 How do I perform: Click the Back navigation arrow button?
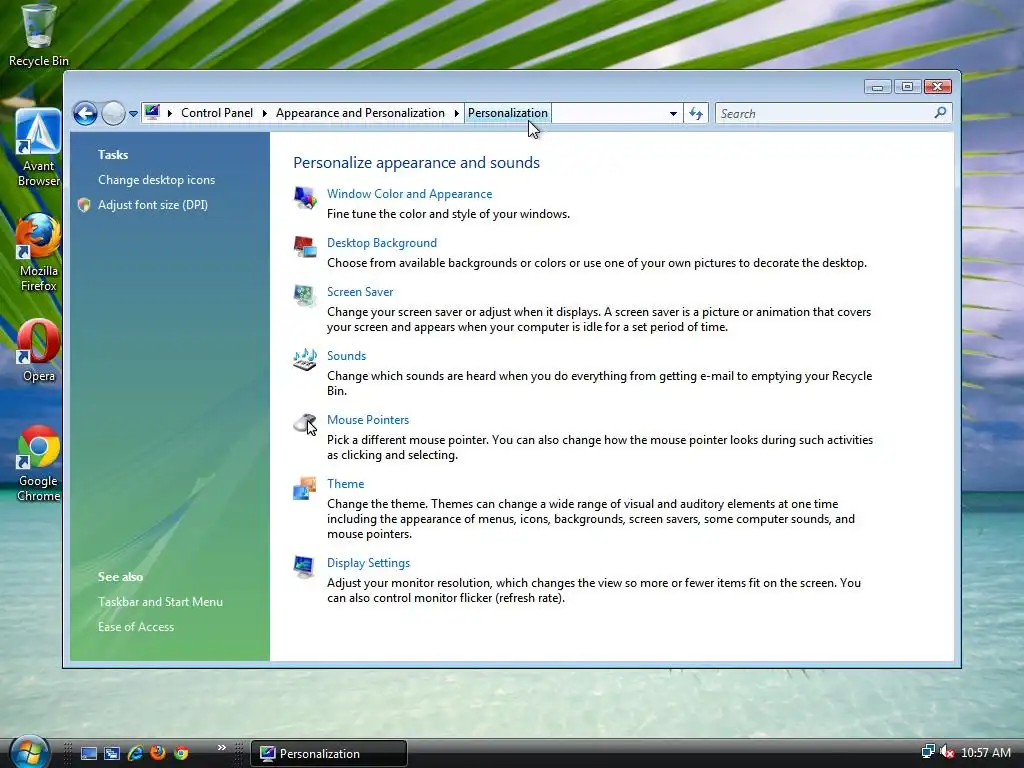[x=85, y=114]
